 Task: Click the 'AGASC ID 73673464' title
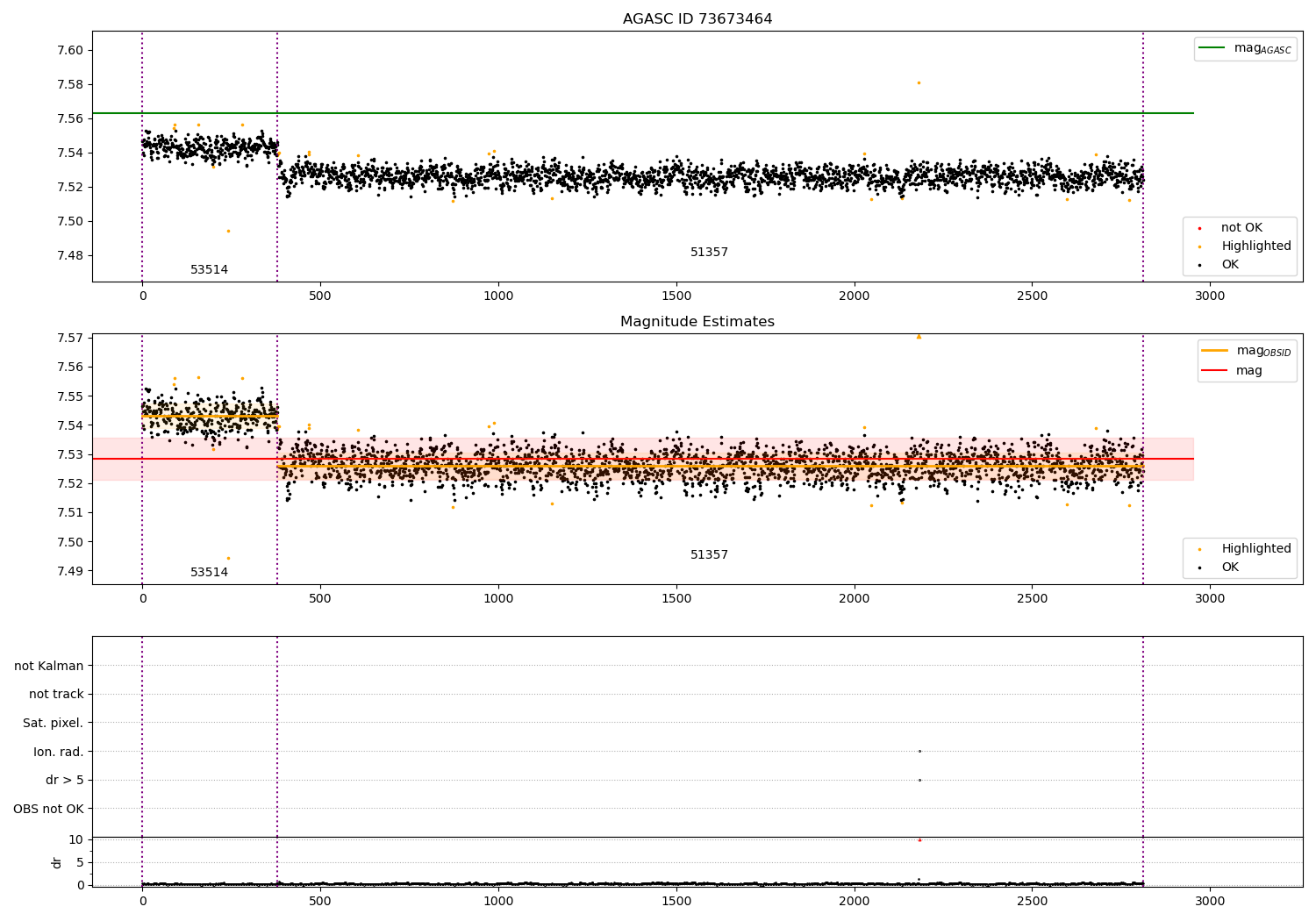coord(697,19)
